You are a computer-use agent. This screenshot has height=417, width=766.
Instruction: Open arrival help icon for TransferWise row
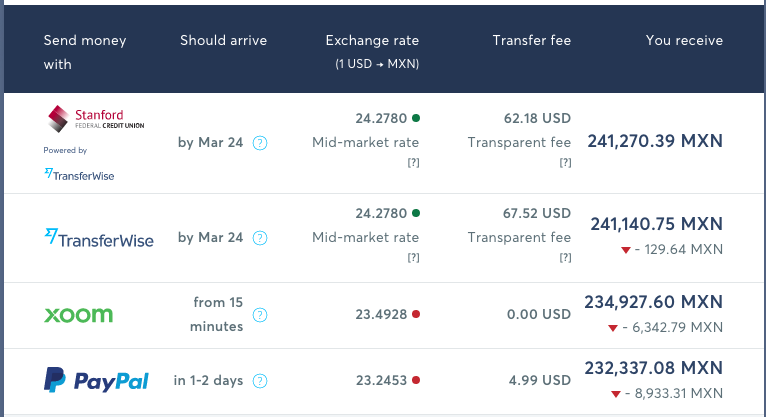260,238
